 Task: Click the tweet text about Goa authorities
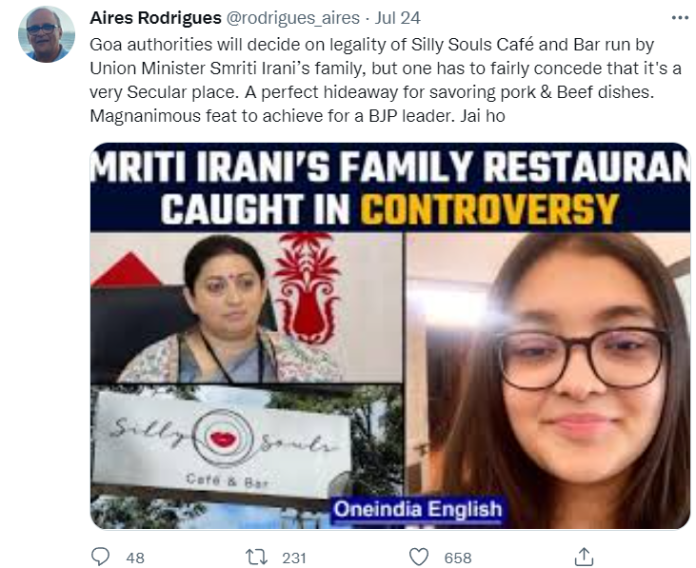[385, 80]
